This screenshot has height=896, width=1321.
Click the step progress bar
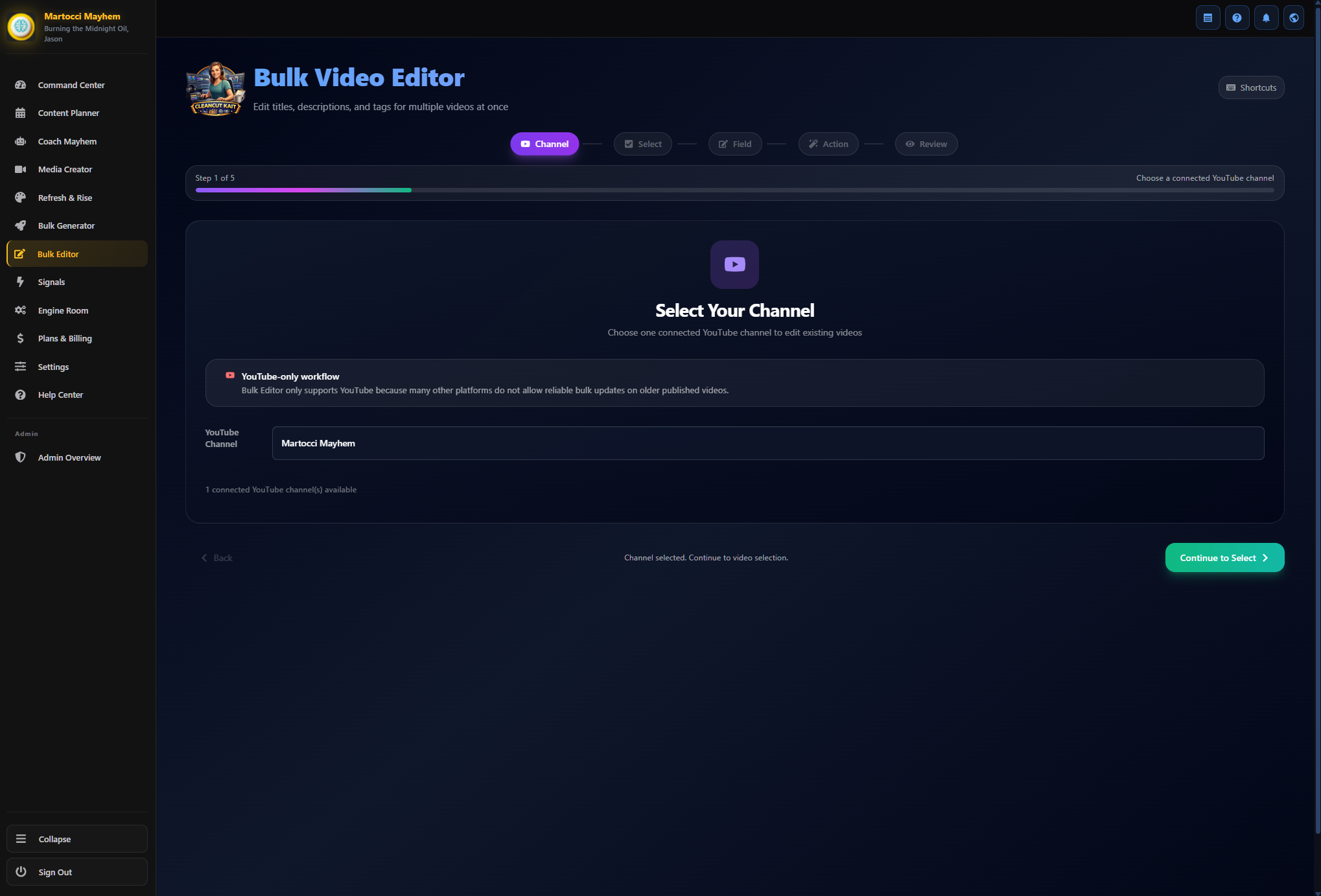tap(734, 190)
